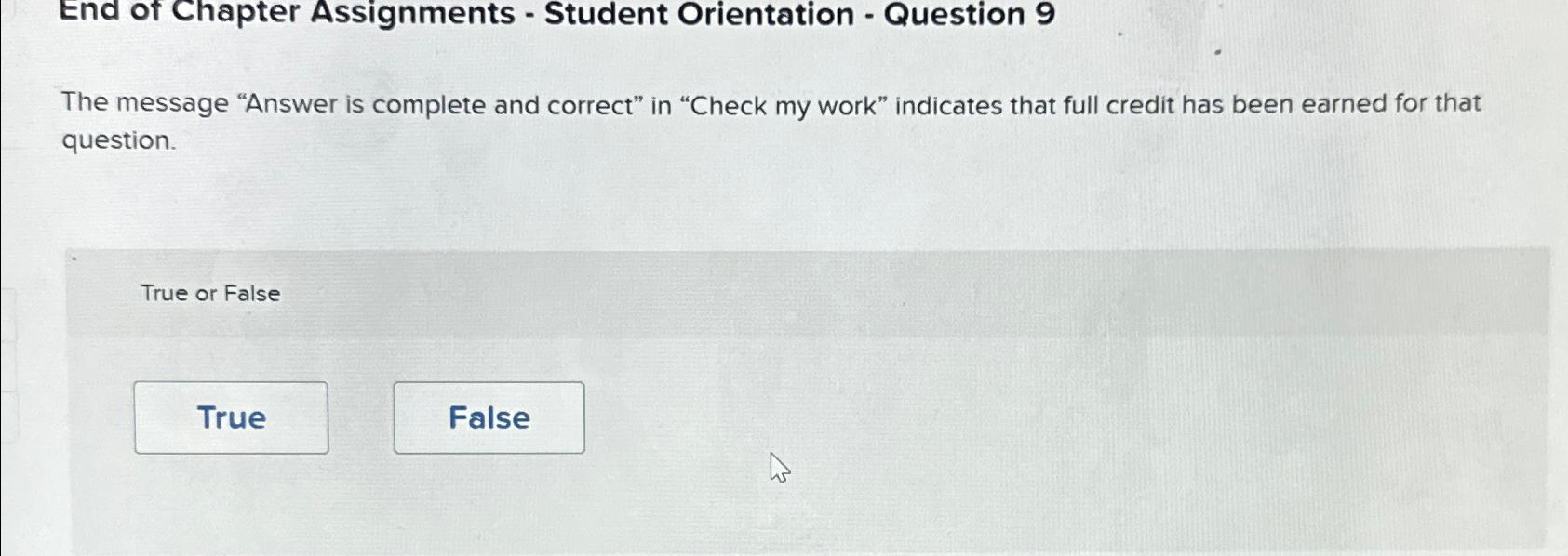Click the question heading text
Screen dimensions: 1568x556
pyautogui.click(x=554, y=14)
